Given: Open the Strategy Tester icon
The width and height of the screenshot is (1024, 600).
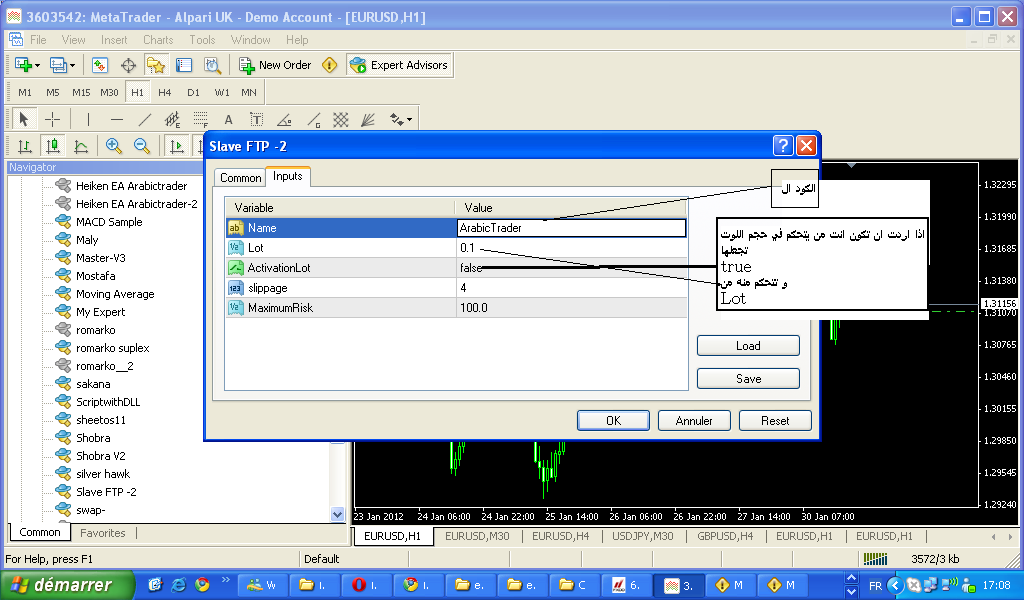Looking at the screenshot, I should [x=212, y=65].
